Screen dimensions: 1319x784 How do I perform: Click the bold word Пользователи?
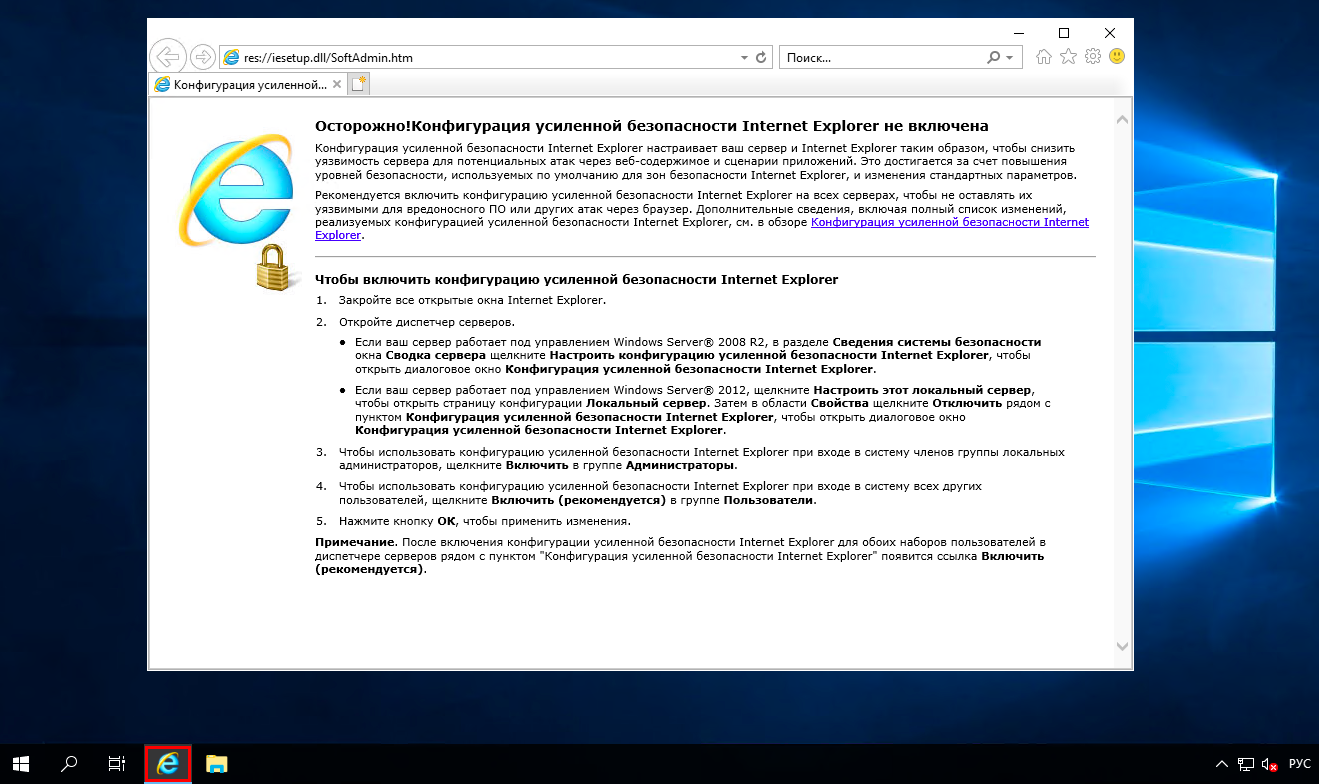coord(770,499)
